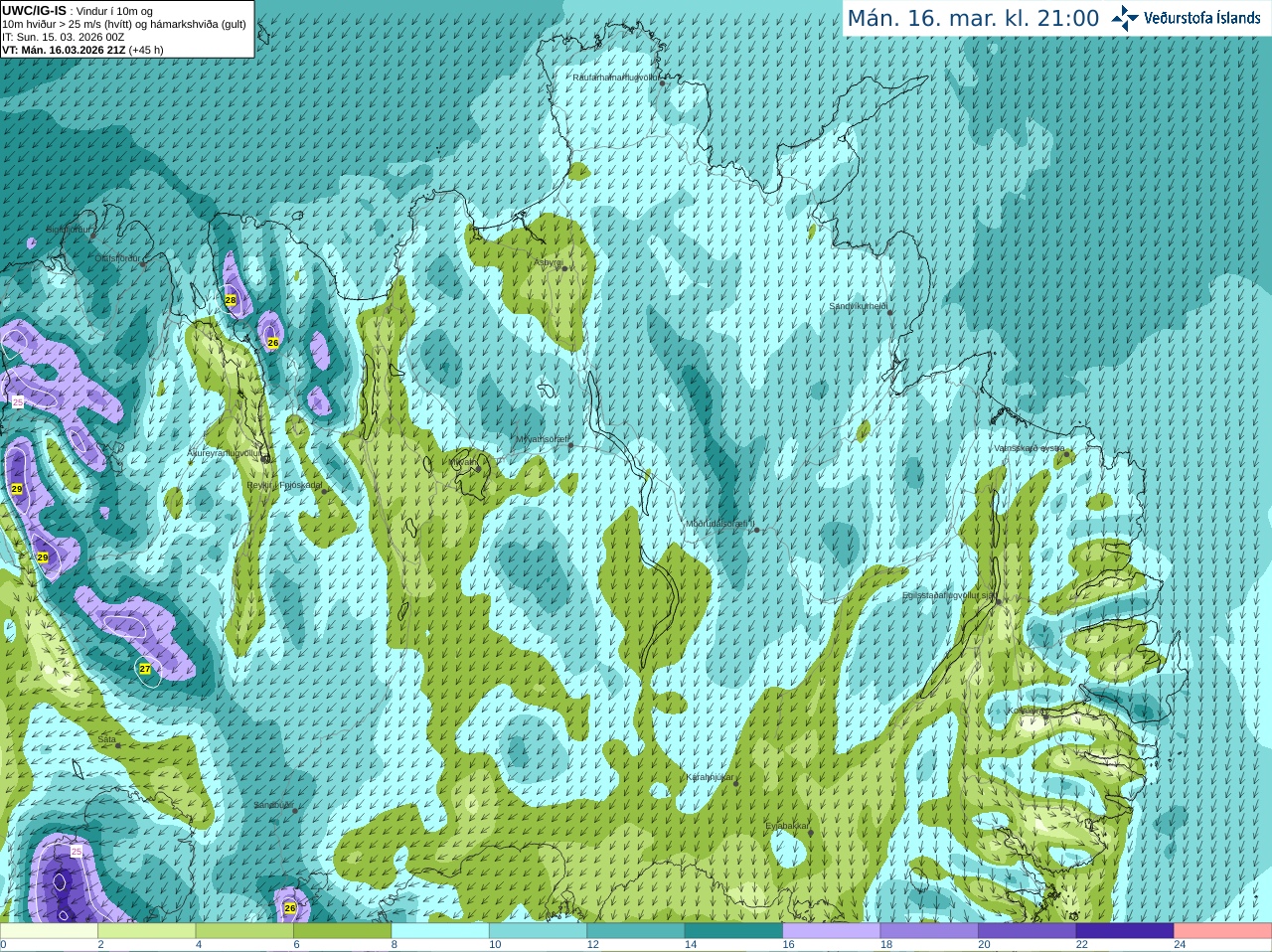Viewport: 1272px width, 952px height.
Task: Click the legend tick number 20
Action: tap(985, 945)
